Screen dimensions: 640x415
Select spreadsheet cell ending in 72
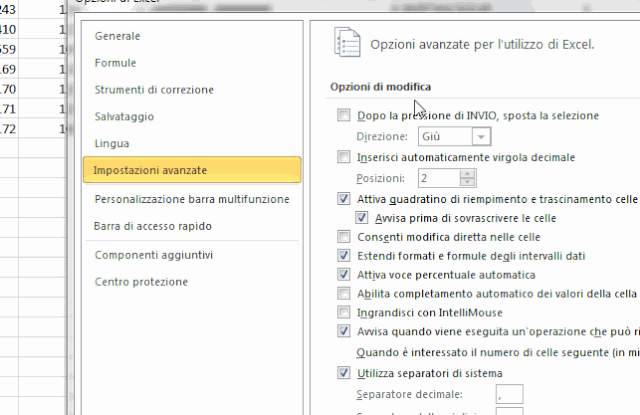tap(9, 129)
